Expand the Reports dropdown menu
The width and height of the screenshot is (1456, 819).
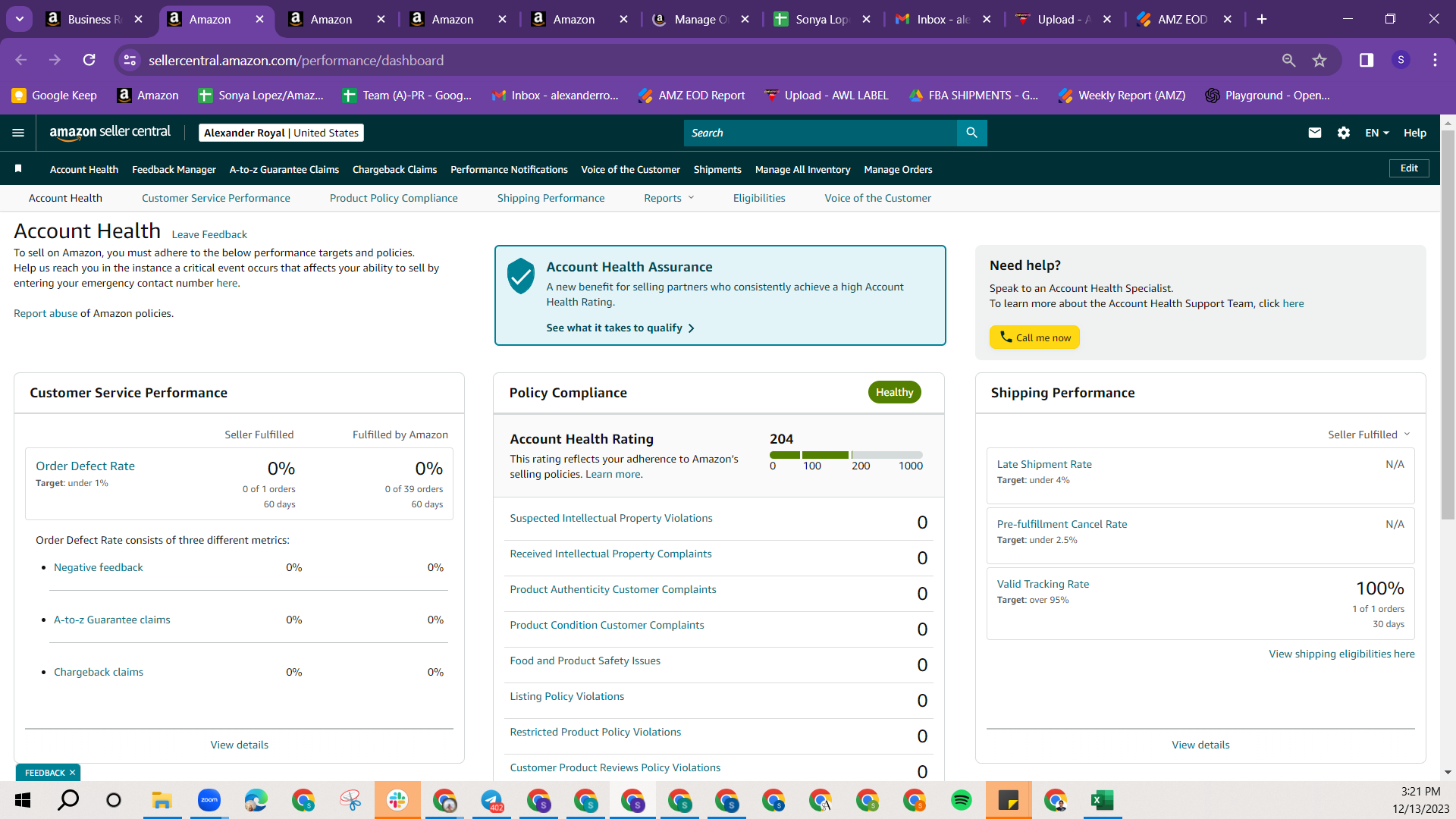tap(669, 198)
